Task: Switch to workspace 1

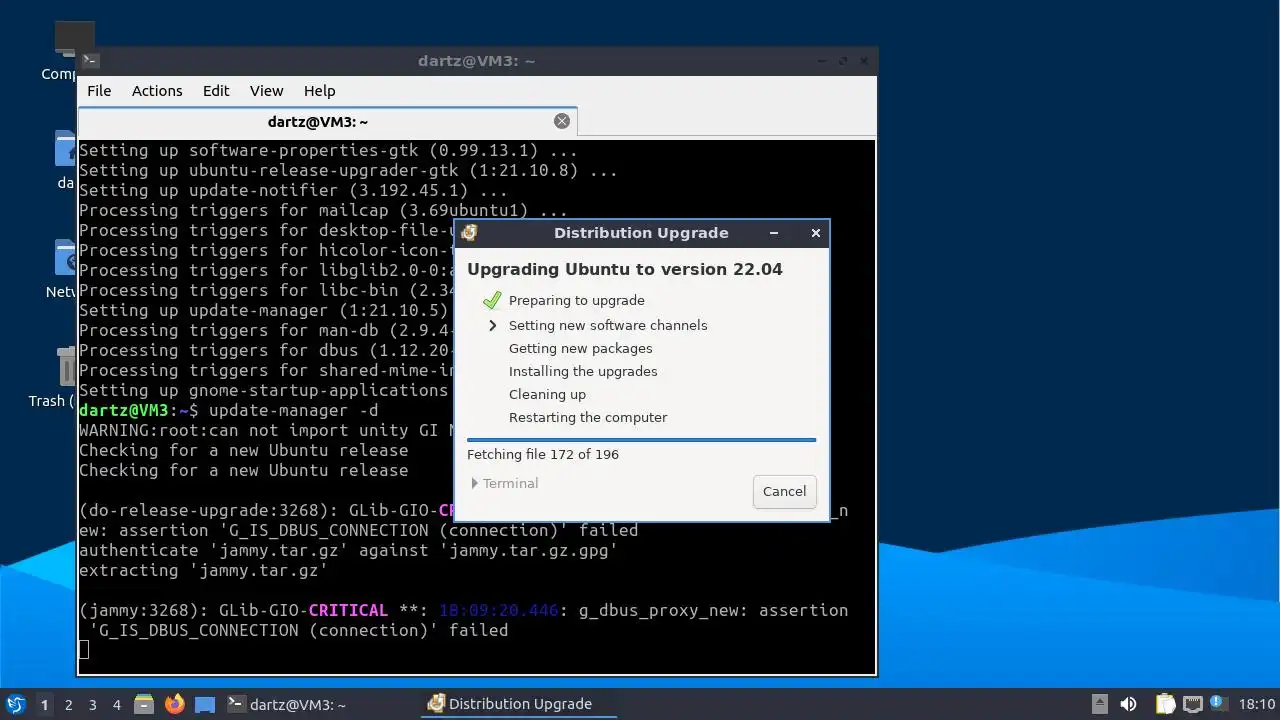Action: [x=44, y=704]
